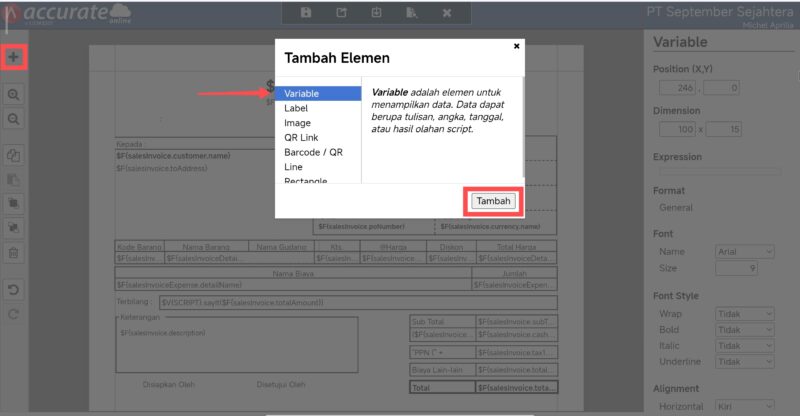800x416 pixels.
Task: Click the undo arrow icon
Action: point(14,291)
